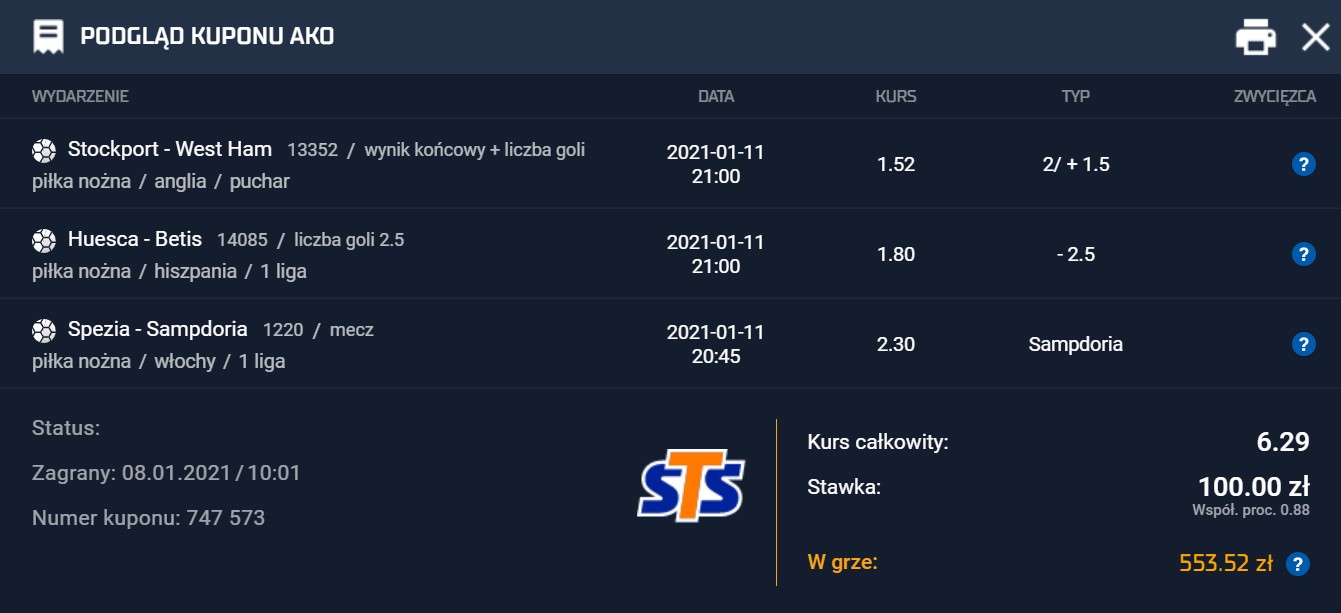Click the Sampdoria bet type value
The image size is (1341, 613).
1075,344
